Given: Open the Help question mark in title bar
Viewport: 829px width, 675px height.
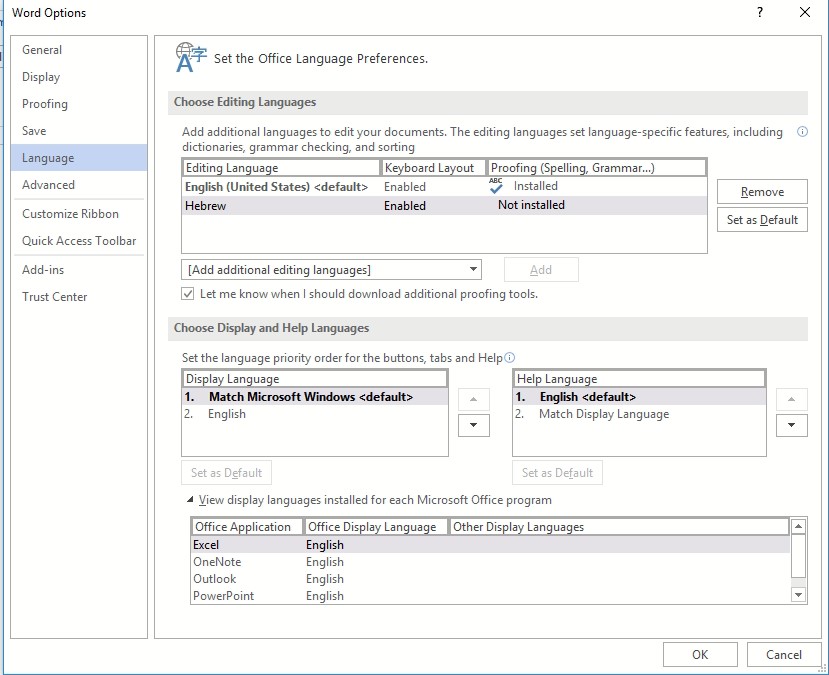Looking at the screenshot, I should pos(760,13).
